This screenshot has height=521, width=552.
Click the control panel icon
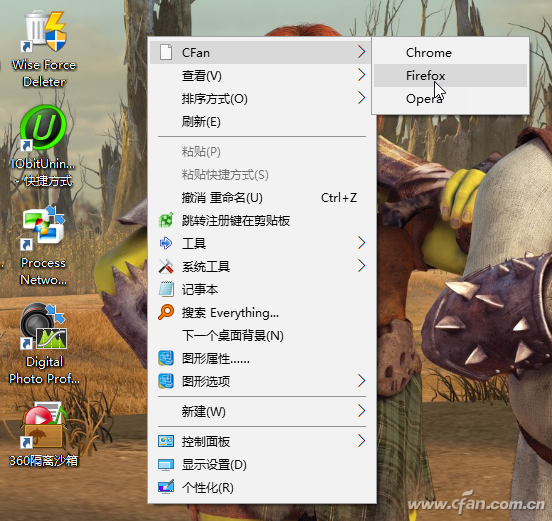166,441
